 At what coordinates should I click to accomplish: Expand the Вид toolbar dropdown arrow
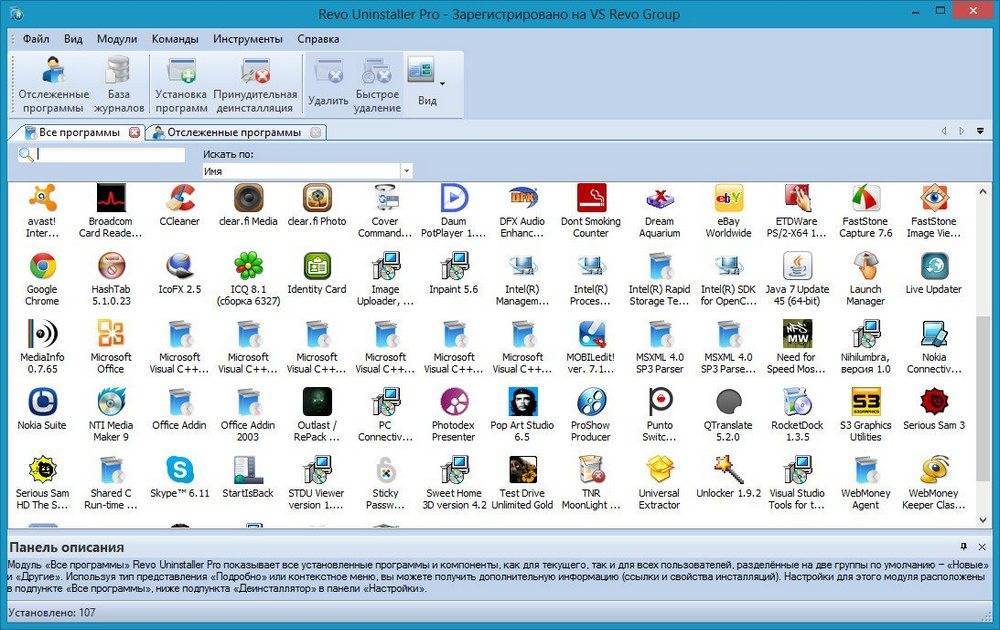443,84
